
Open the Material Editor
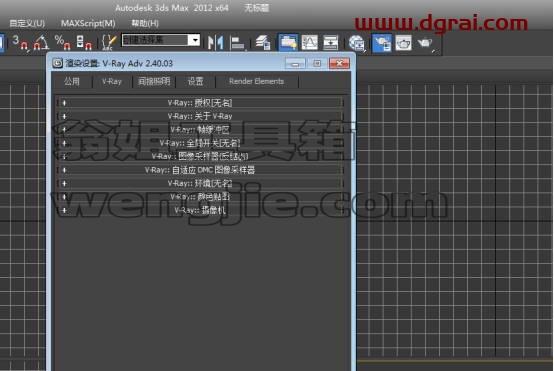tap(357, 43)
